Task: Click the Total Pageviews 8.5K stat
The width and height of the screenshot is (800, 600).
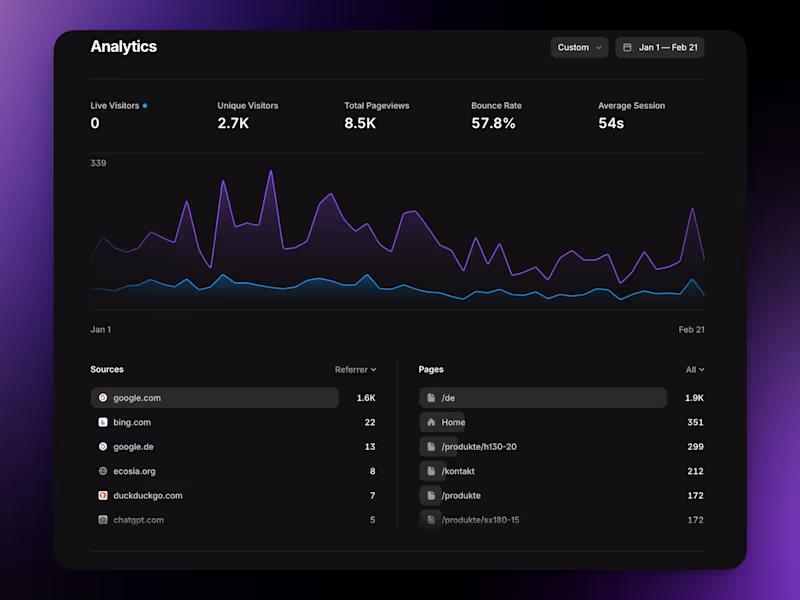Action: tap(377, 115)
